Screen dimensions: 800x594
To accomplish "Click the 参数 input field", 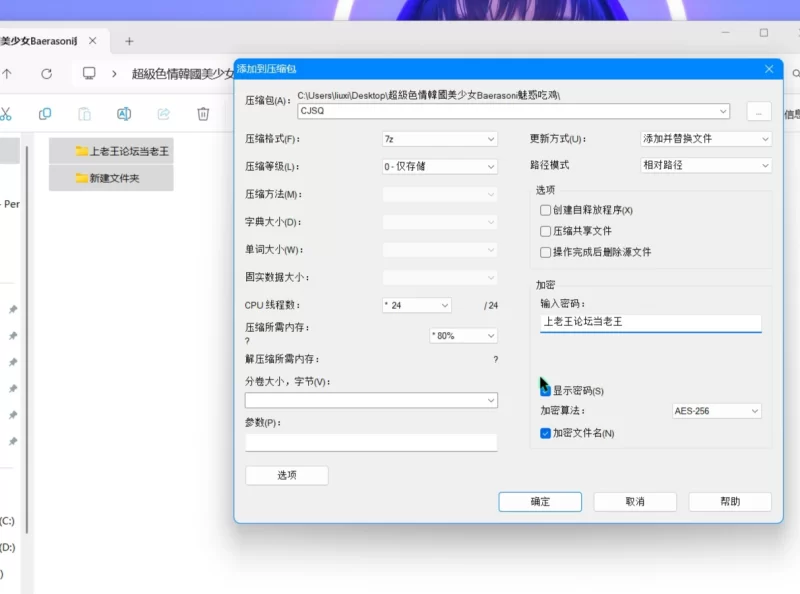I will (371, 442).
